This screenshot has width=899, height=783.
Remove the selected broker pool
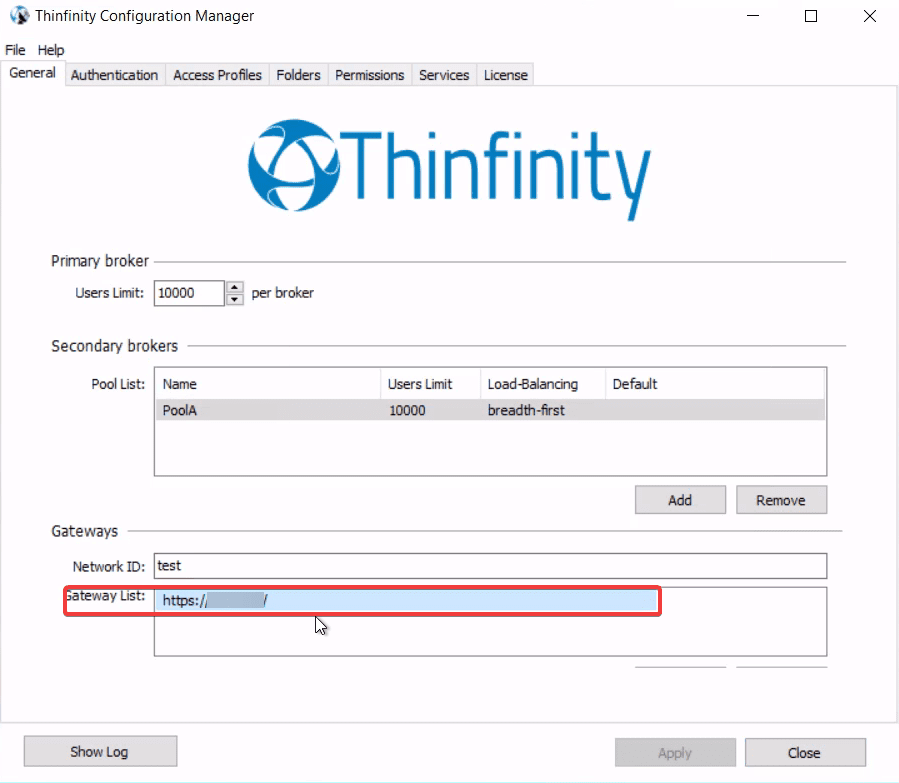click(781, 499)
